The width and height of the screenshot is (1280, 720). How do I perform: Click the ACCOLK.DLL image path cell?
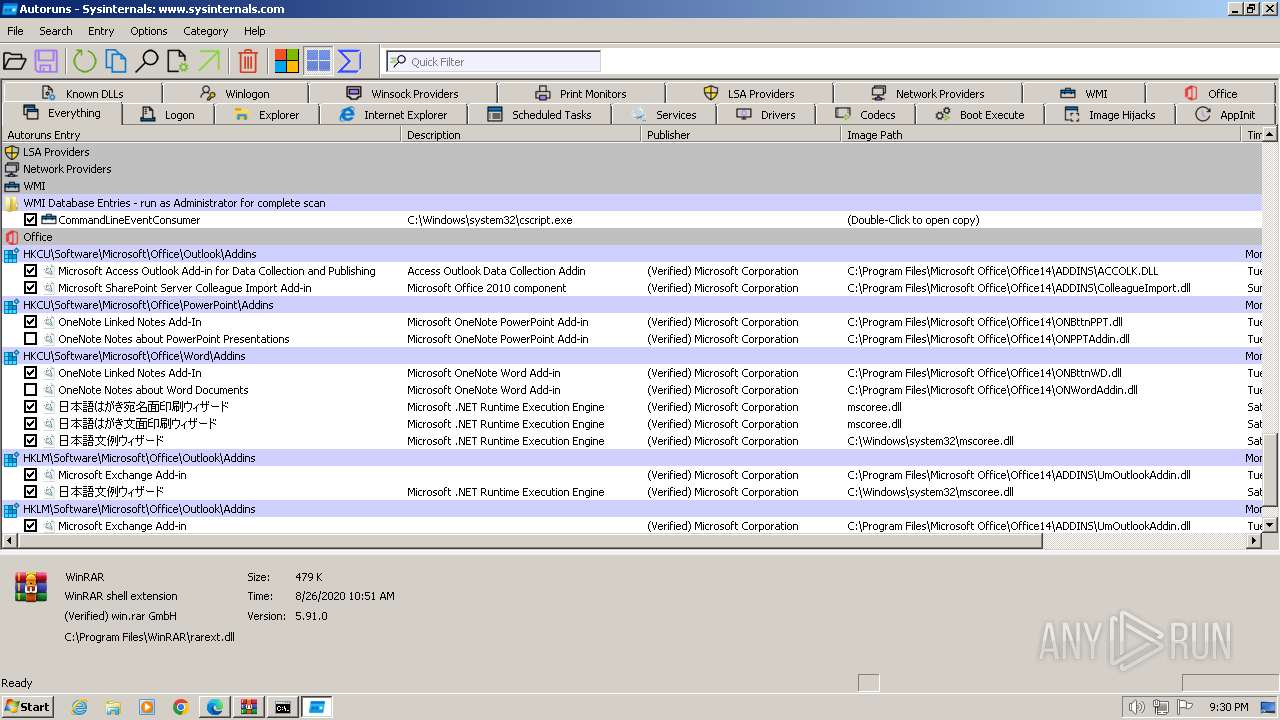1002,271
